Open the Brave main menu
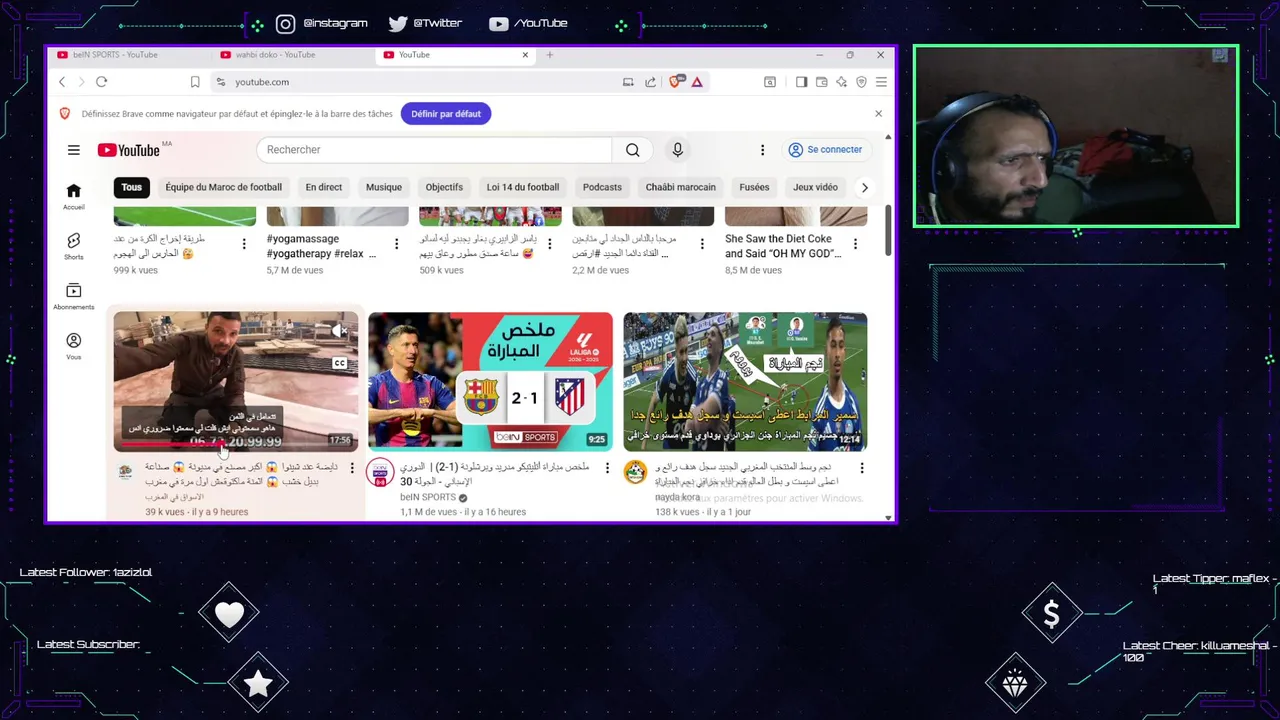 (881, 82)
